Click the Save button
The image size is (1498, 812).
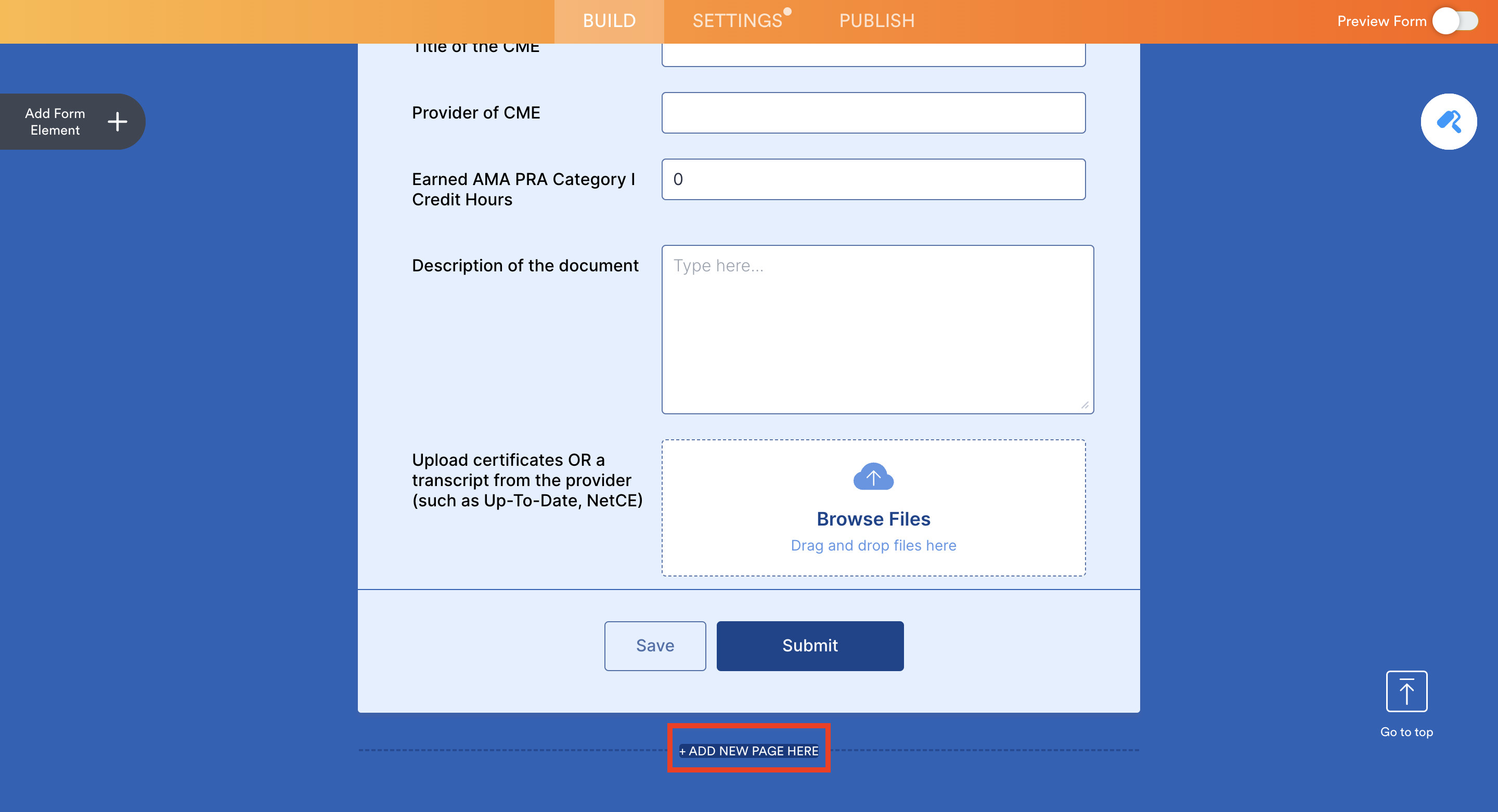coord(655,645)
